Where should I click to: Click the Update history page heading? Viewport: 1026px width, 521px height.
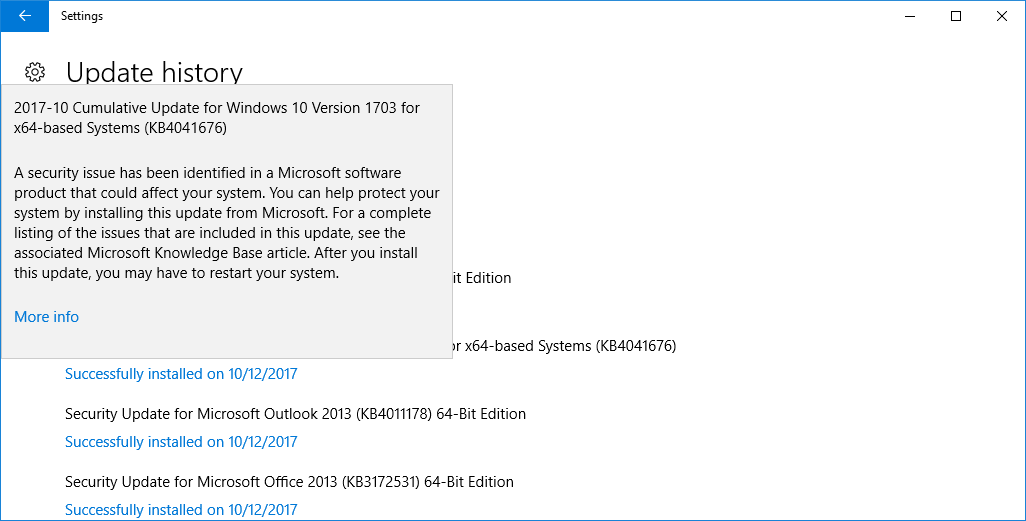click(x=154, y=72)
